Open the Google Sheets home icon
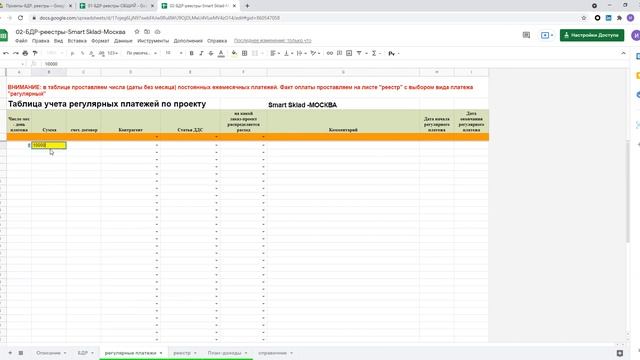 3,36
